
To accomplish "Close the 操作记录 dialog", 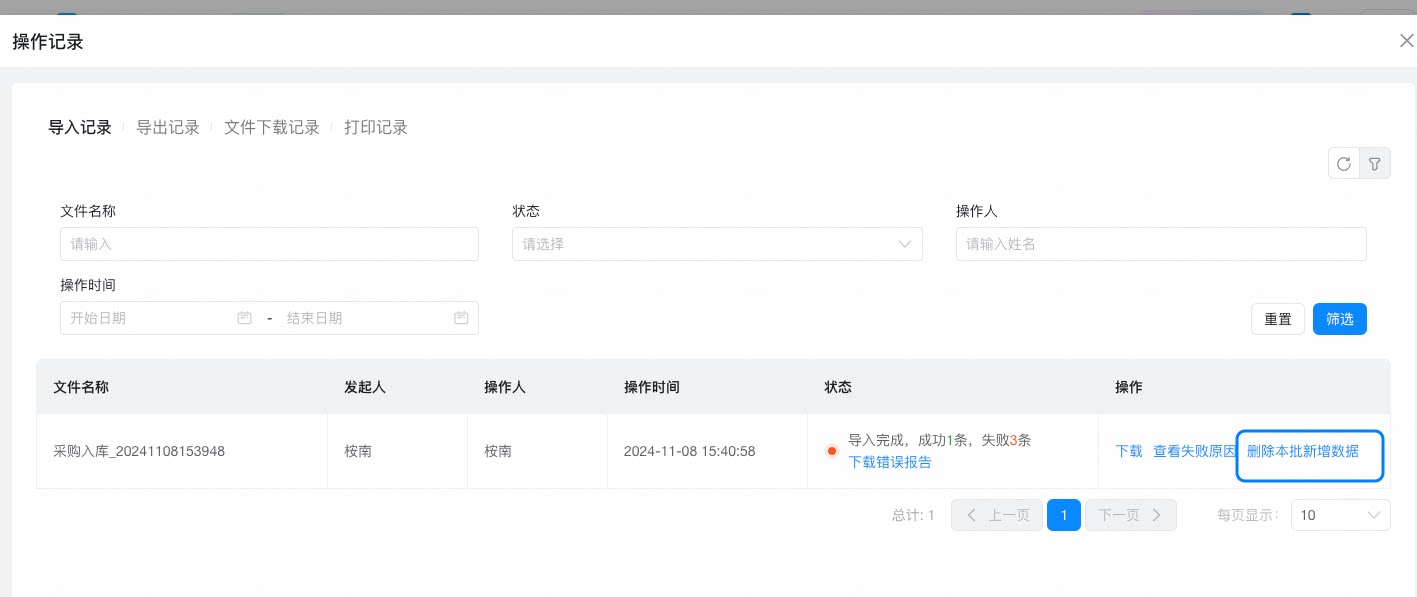I will point(1406,41).
